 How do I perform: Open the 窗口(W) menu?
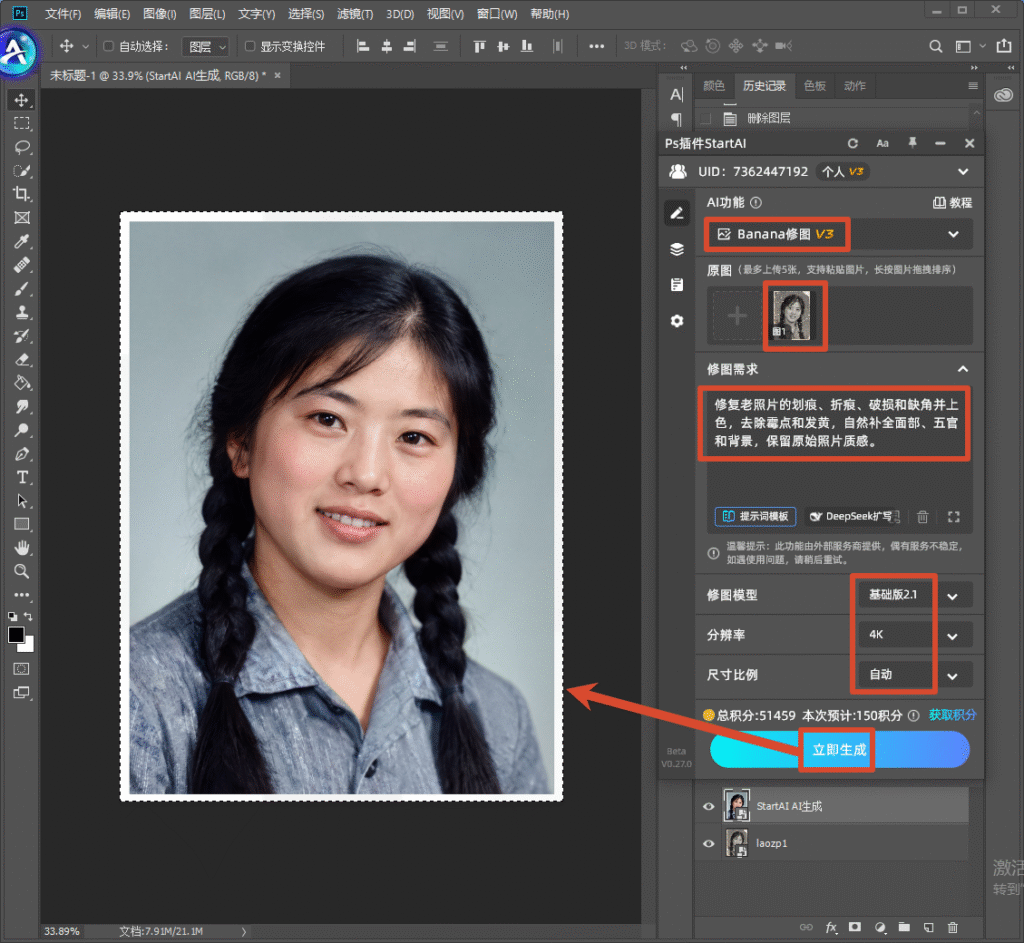496,14
